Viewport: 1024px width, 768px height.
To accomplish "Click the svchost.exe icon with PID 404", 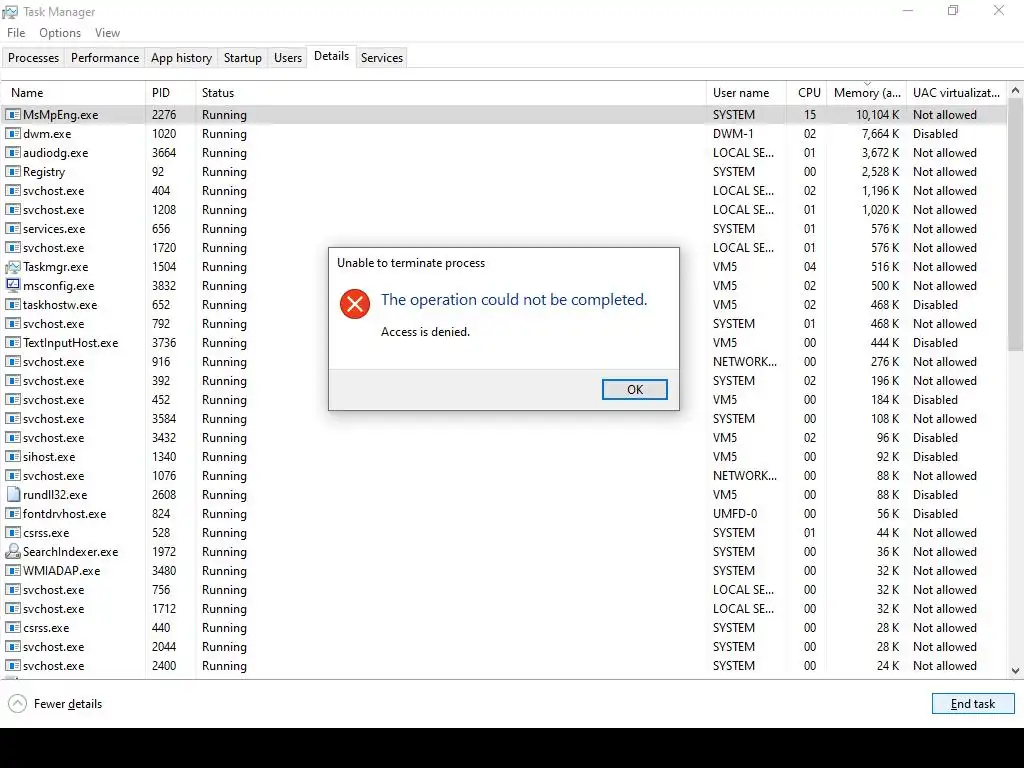I will point(12,191).
